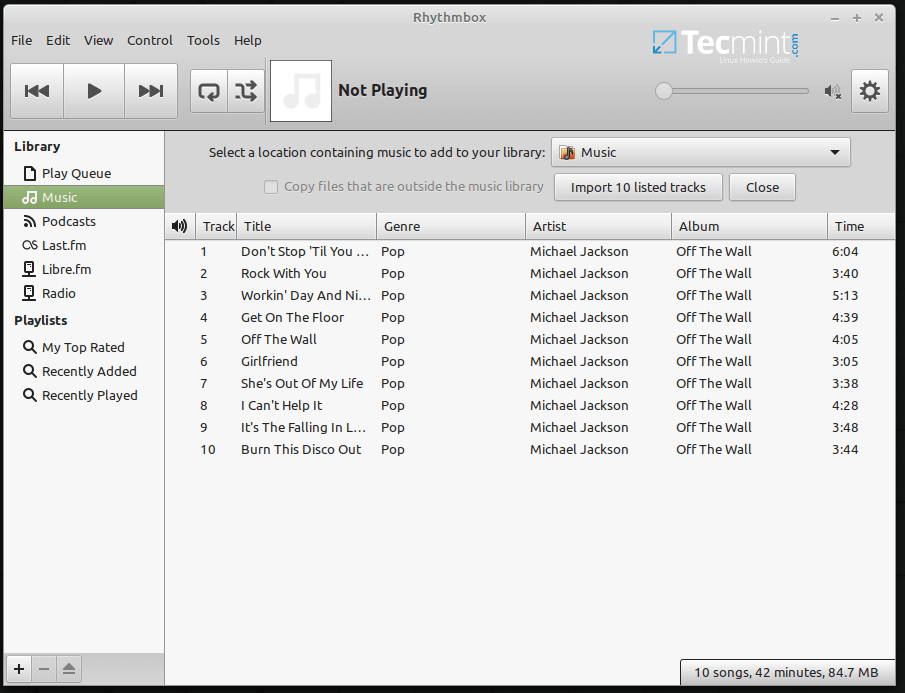This screenshot has height=693, width=905.
Task: Select the track Rock With You
Action: pyautogui.click(x=530, y=274)
